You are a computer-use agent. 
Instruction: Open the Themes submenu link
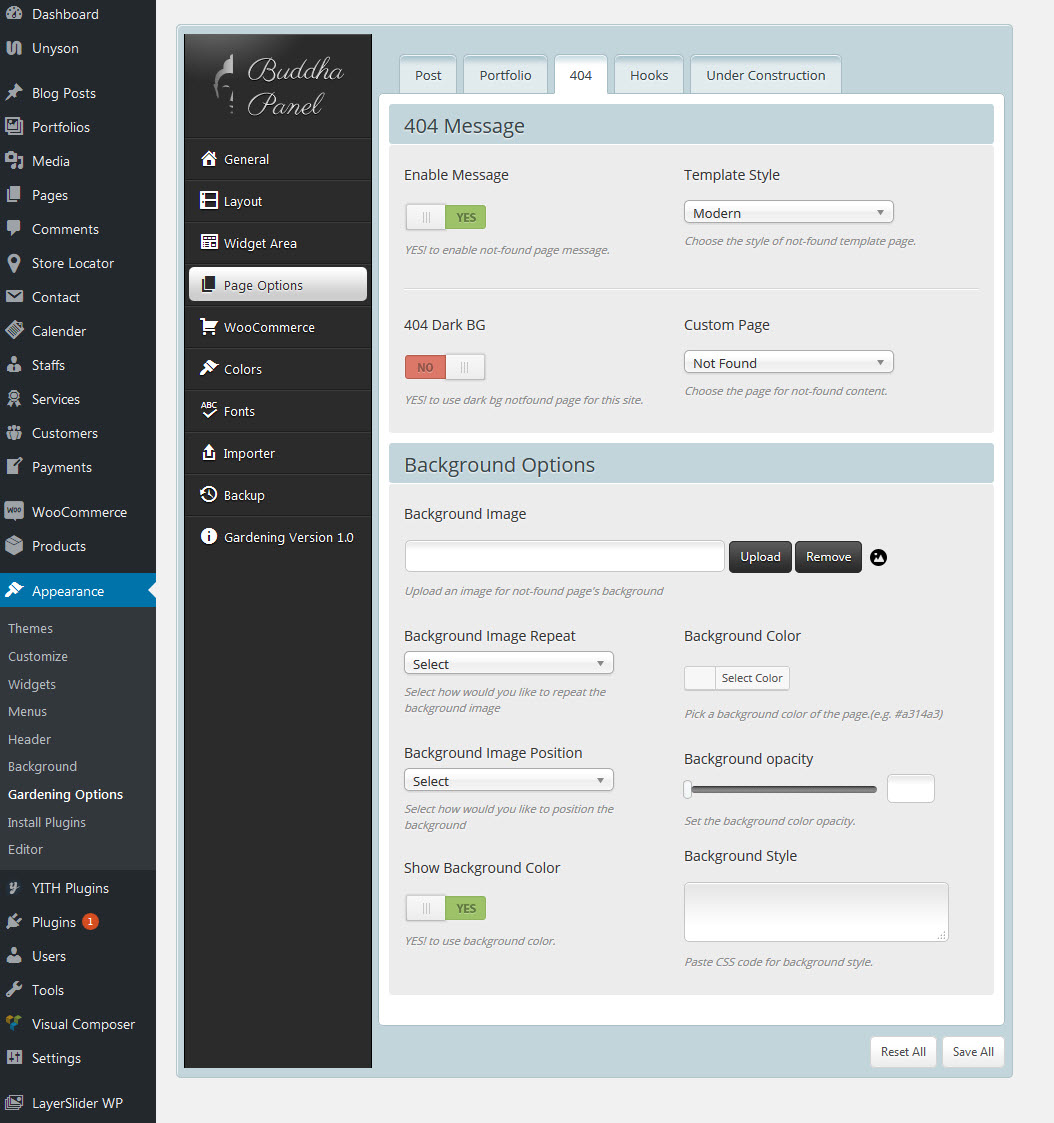tap(30, 628)
